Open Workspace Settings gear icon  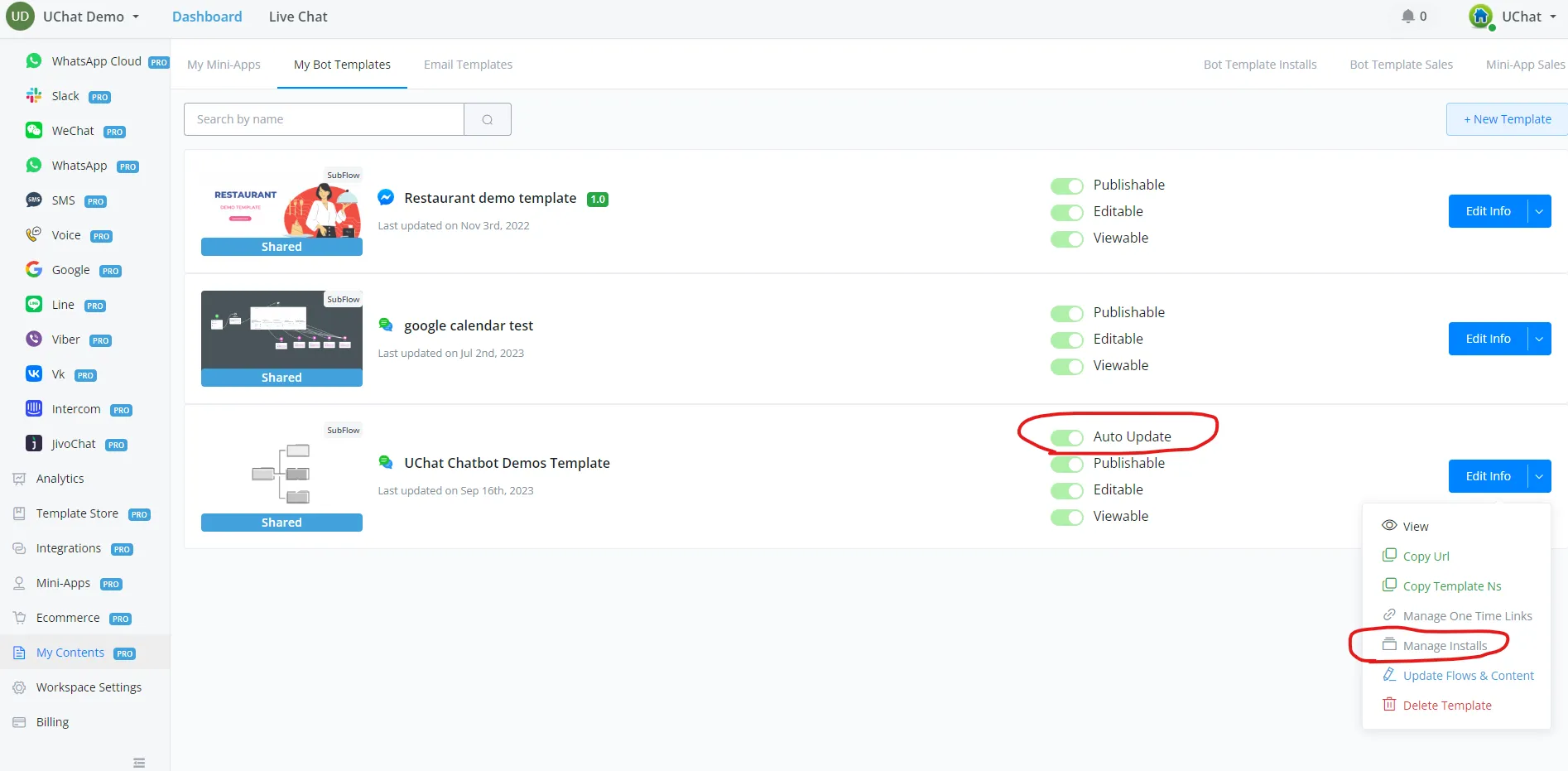pyautogui.click(x=19, y=687)
